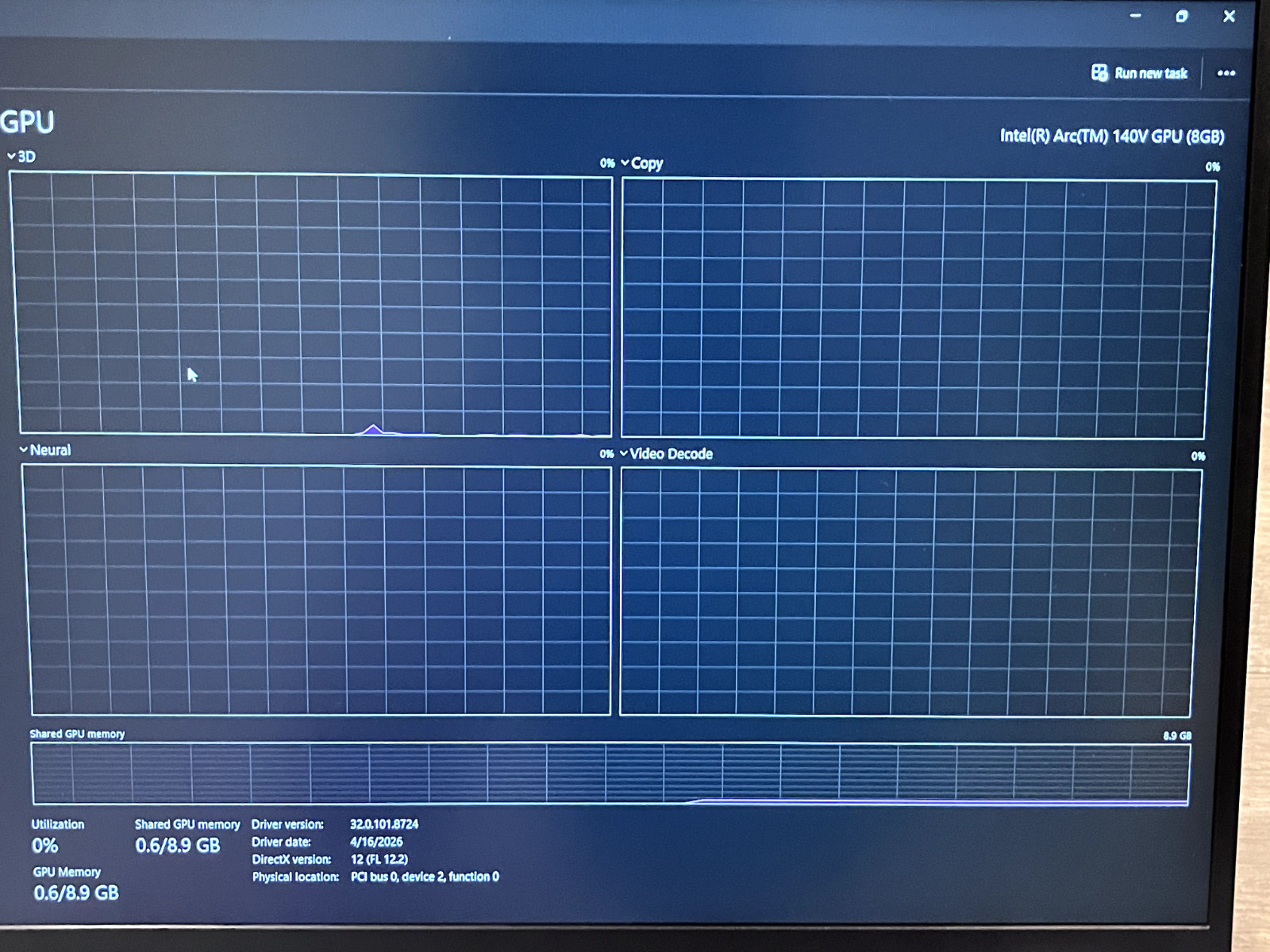Click the driver date 4/16/2026
The height and width of the screenshot is (952, 1270).
(x=376, y=842)
